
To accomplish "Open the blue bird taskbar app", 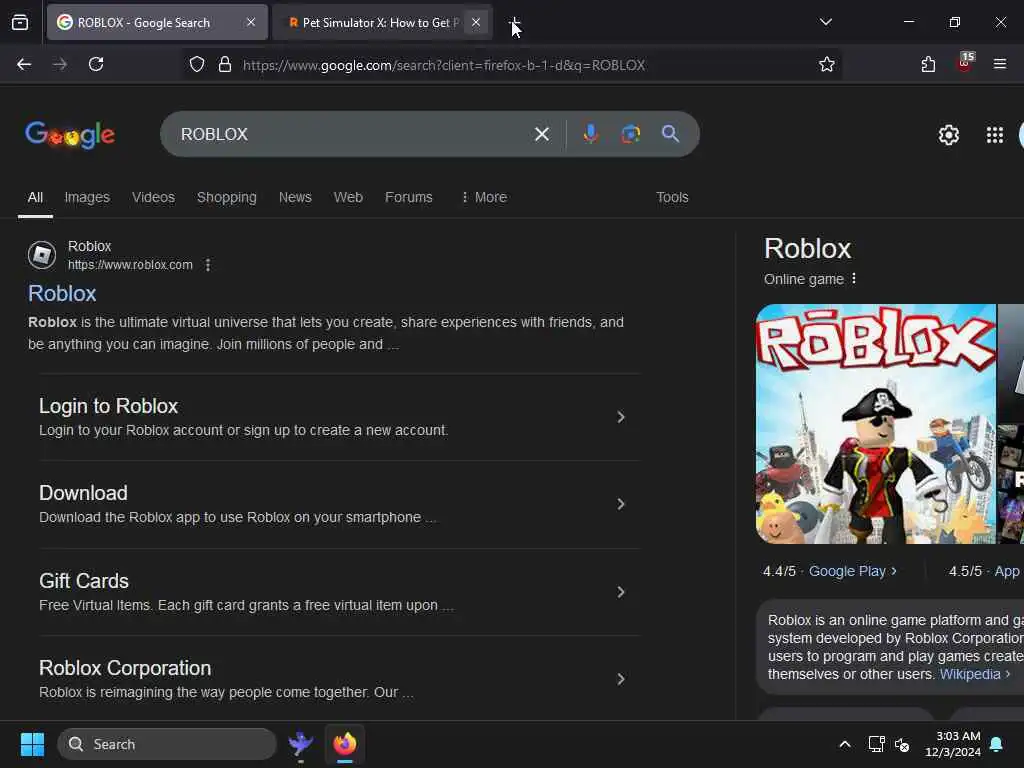I will pyautogui.click(x=300, y=744).
